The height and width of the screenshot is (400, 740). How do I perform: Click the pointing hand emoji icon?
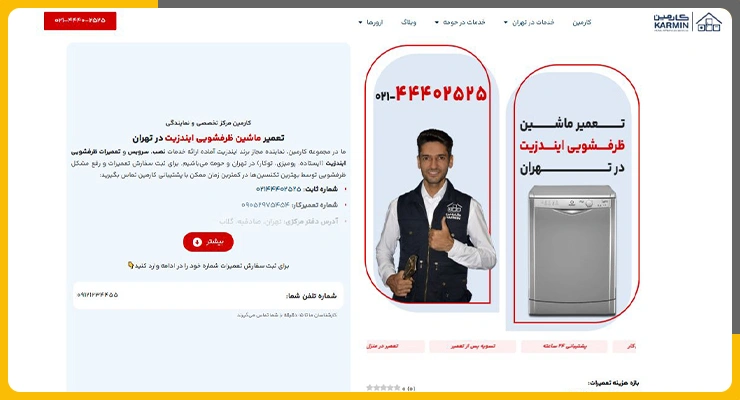click(x=131, y=265)
